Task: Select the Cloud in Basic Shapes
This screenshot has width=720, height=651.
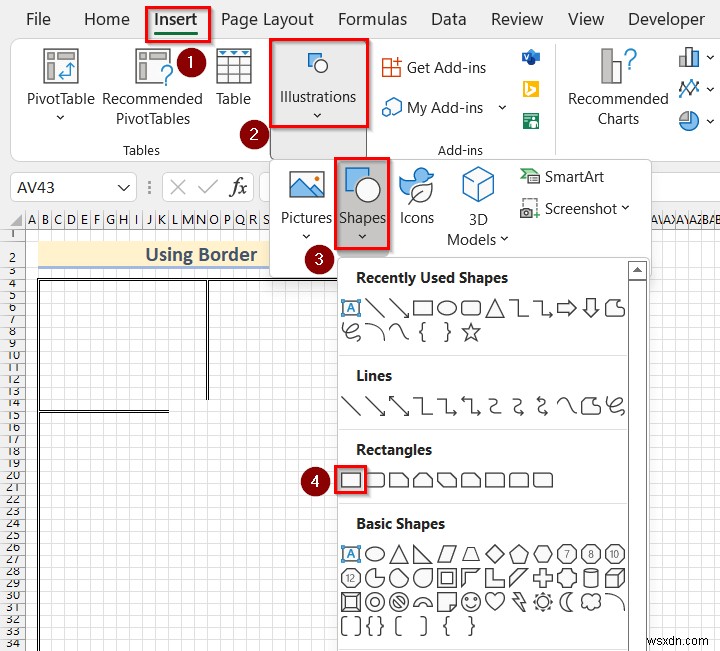Action: pyautogui.click(x=591, y=601)
